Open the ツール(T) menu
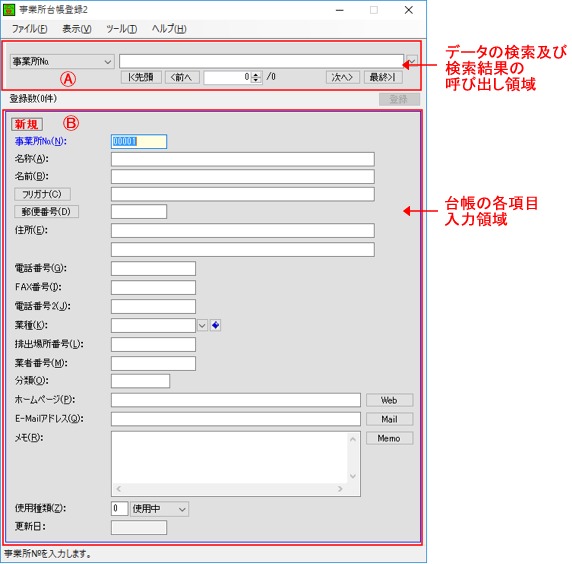Image resolution: width=572 pixels, height=564 pixels. click(x=121, y=29)
